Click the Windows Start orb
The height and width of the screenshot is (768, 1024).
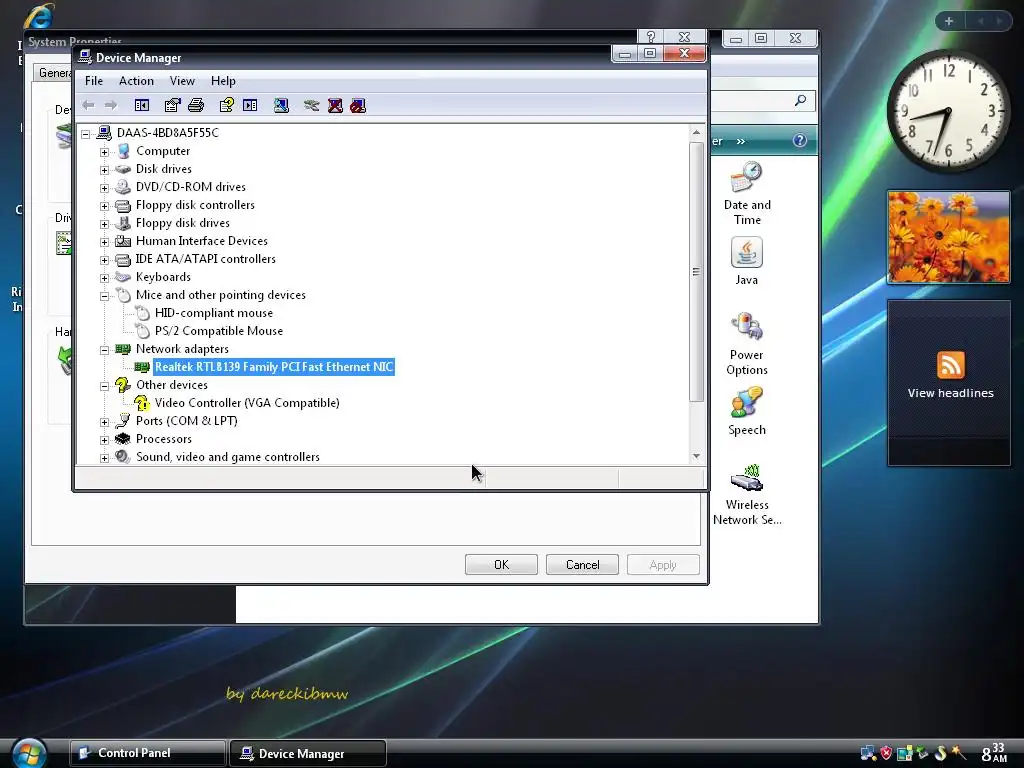click(x=29, y=754)
